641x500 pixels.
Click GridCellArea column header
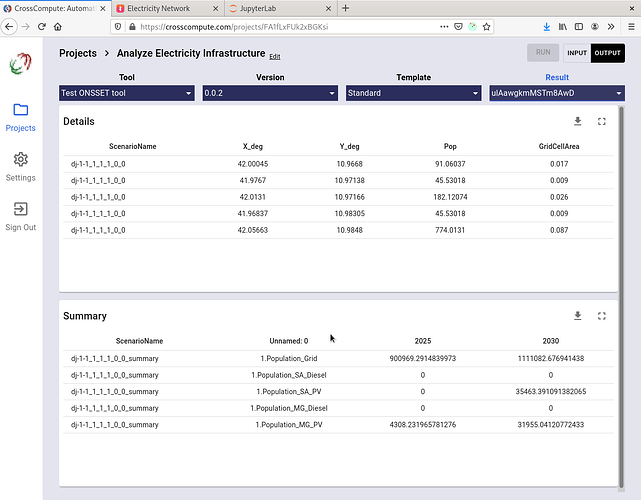coord(559,146)
